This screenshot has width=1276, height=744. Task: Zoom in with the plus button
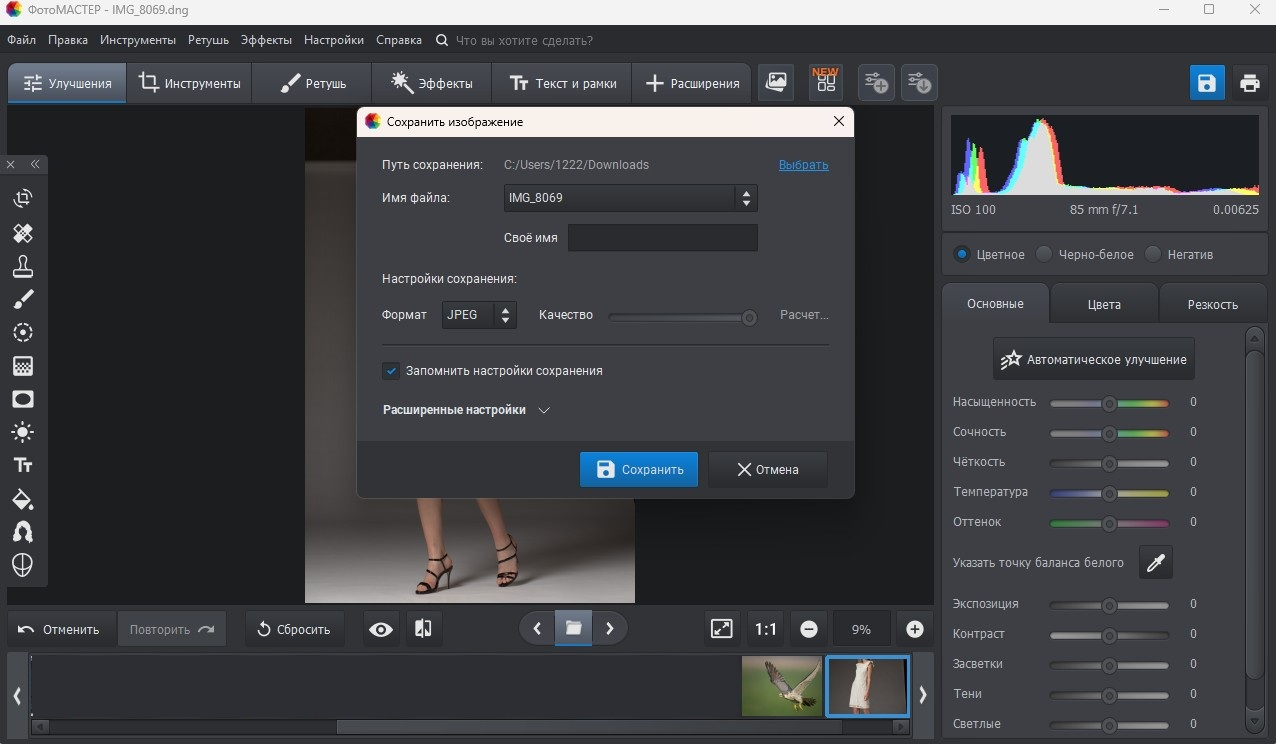(914, 629)
